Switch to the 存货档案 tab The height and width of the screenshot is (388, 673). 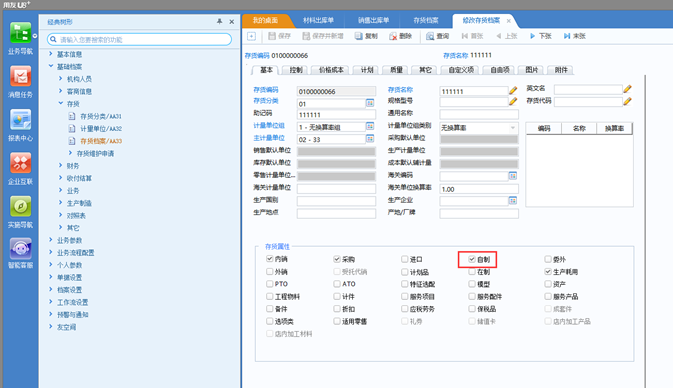(x=426, y=20)
